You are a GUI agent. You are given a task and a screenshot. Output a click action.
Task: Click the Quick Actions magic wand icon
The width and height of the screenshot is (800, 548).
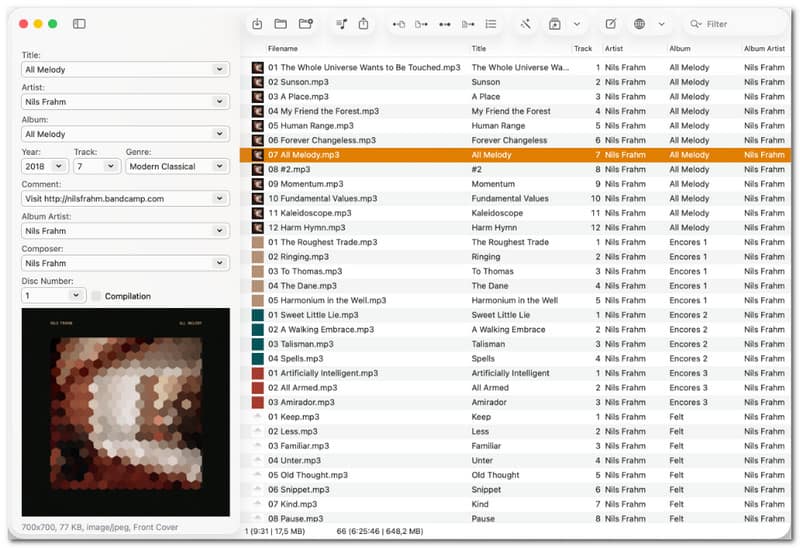(526, 23)
